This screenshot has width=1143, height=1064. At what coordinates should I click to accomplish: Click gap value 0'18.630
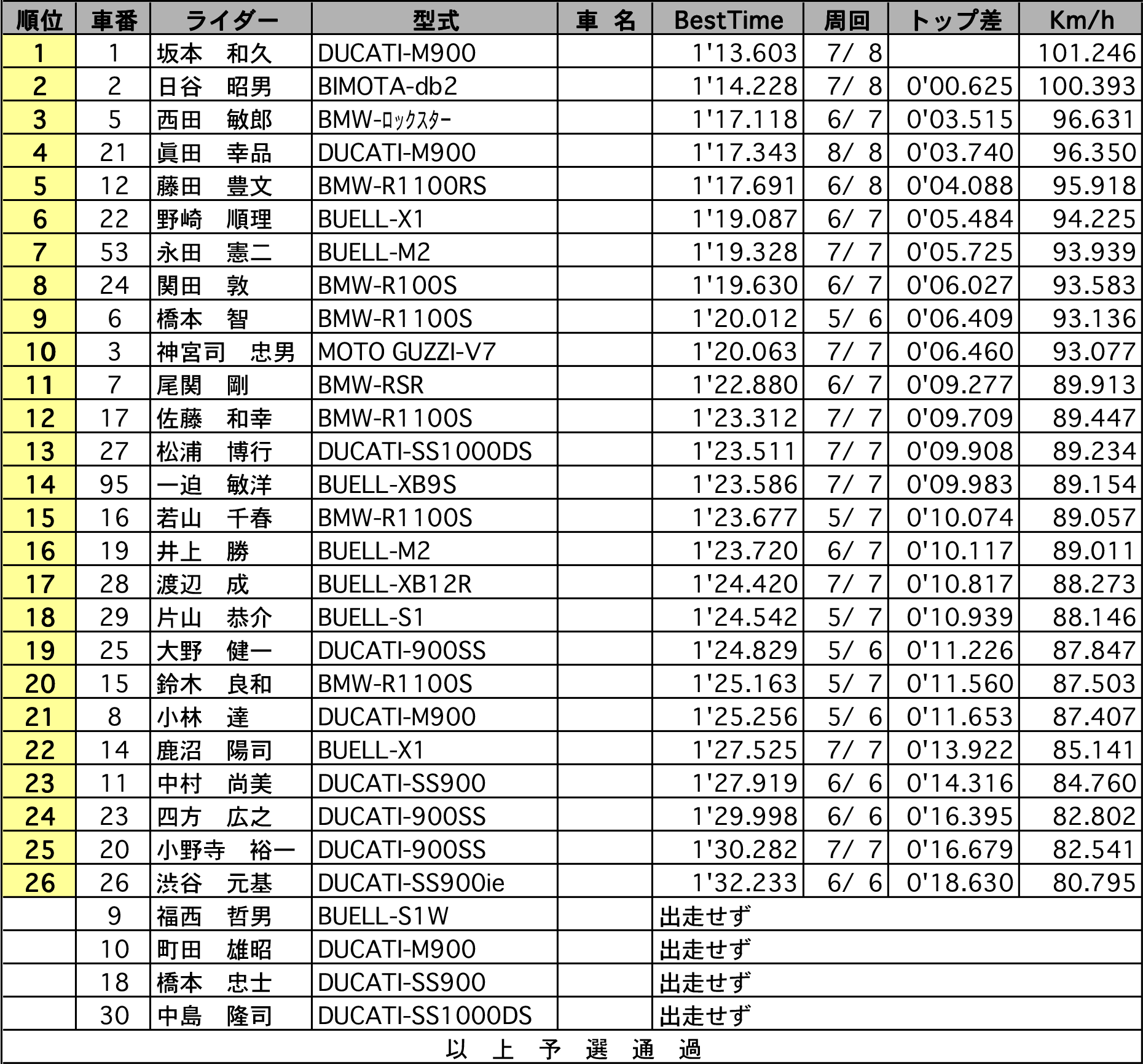click(959, 883)
